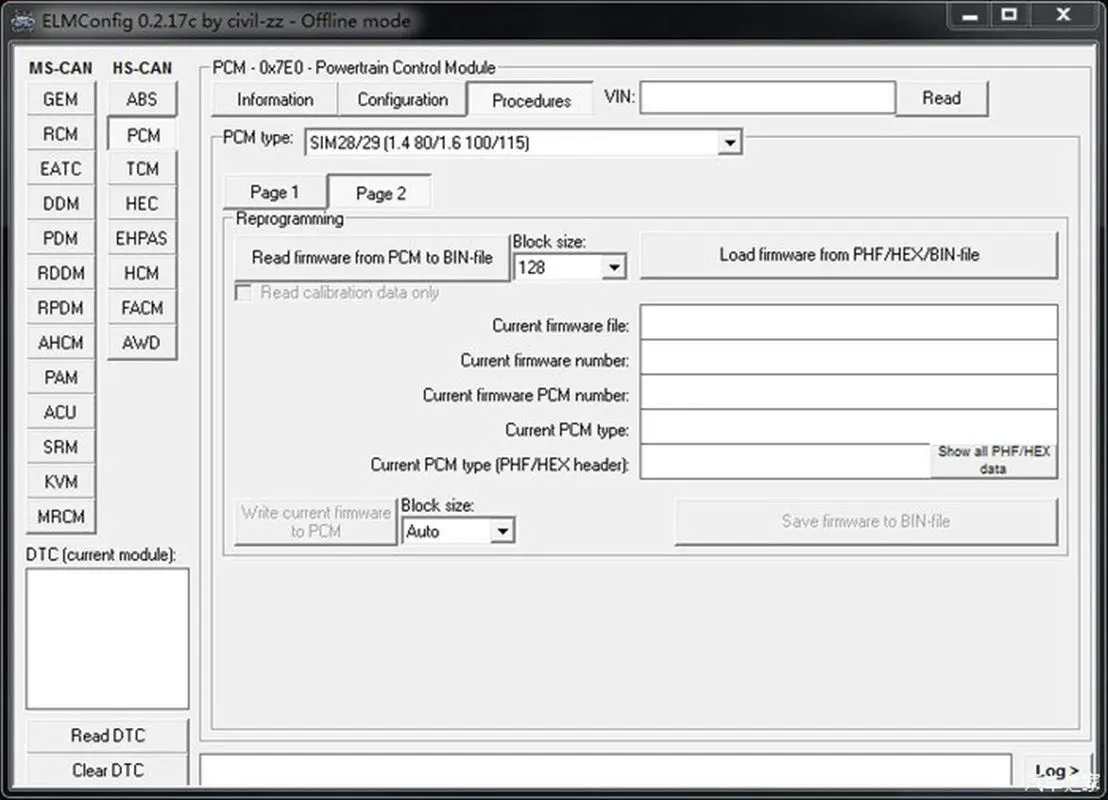Select the TCM module
The image size is (1108, 800).
tap(142, 168)
